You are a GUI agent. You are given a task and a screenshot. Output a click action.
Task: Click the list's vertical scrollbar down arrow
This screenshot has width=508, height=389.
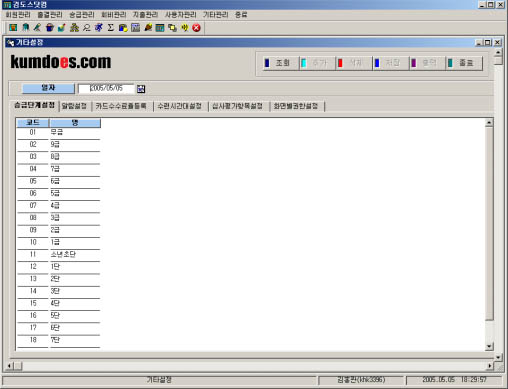(x=489, y=347)
